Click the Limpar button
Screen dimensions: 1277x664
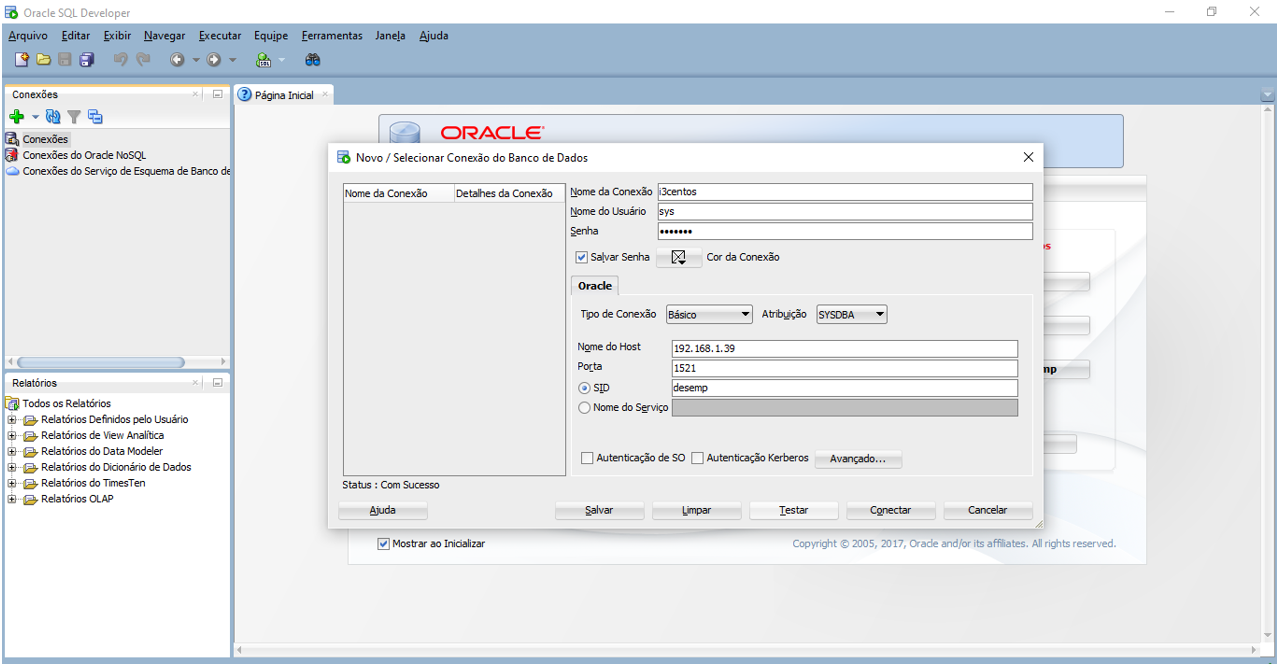tap(697, 510)
